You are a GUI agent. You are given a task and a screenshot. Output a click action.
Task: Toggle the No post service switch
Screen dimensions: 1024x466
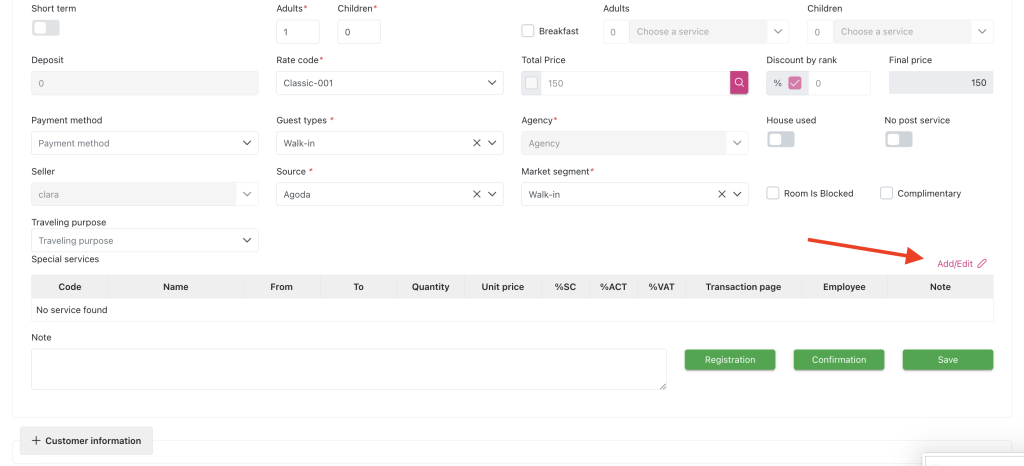pyautogui.click(x=898, y=139)
